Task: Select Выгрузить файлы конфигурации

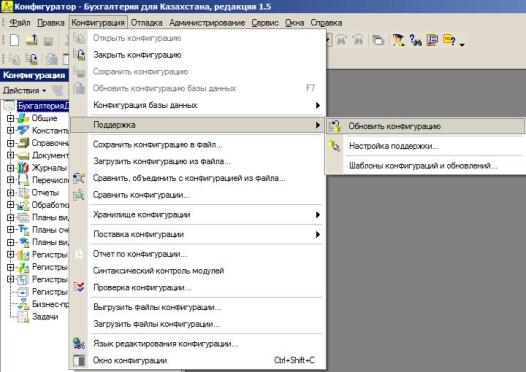Action: pos(198,307)
